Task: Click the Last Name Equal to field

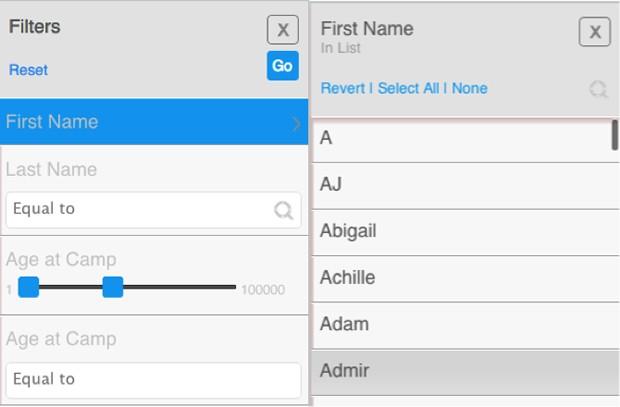Action: (153, 210)
